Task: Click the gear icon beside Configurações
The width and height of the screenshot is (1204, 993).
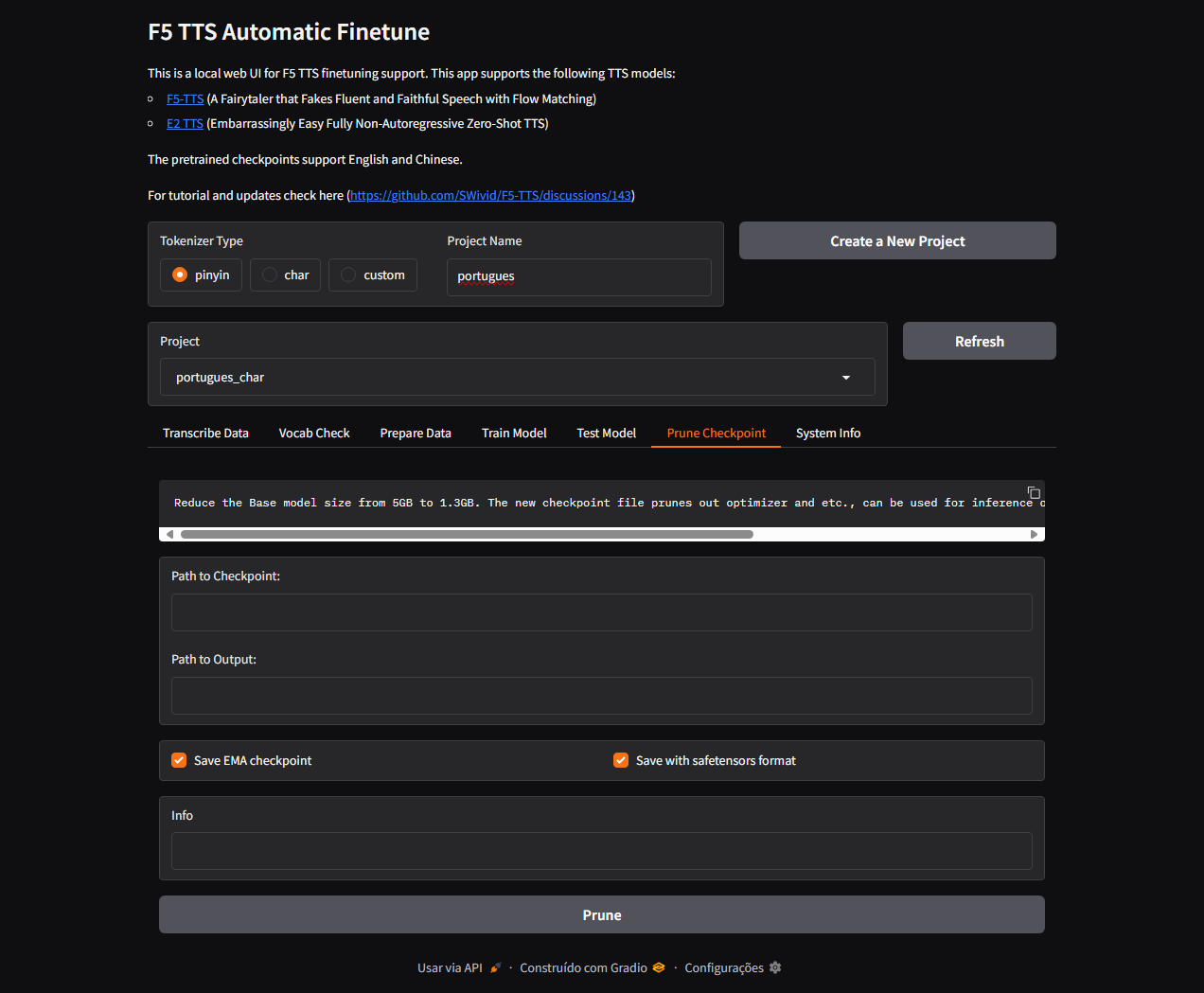Action: (x=775, y=967)
